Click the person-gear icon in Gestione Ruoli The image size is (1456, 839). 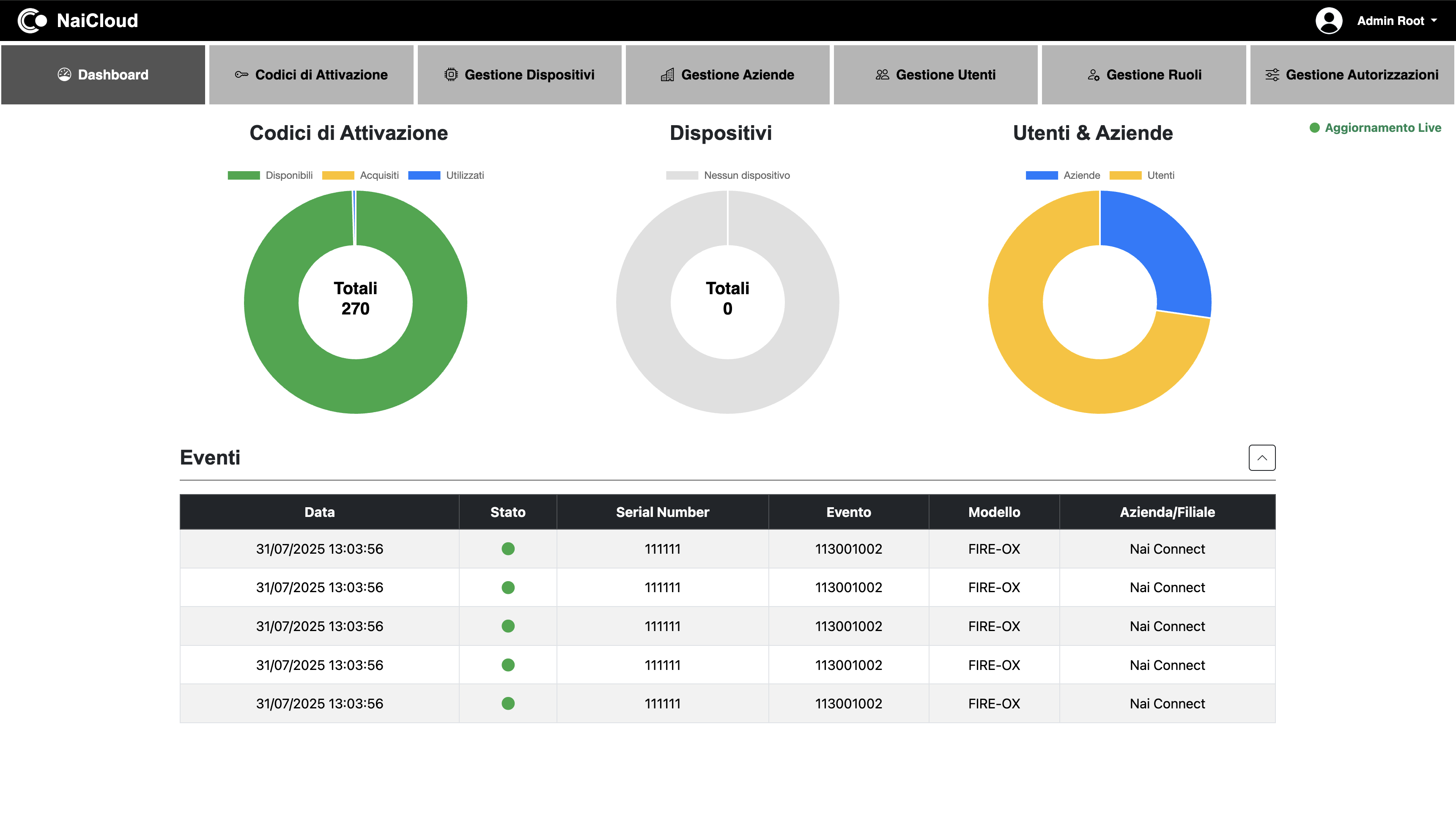[x=1093, y=74]
